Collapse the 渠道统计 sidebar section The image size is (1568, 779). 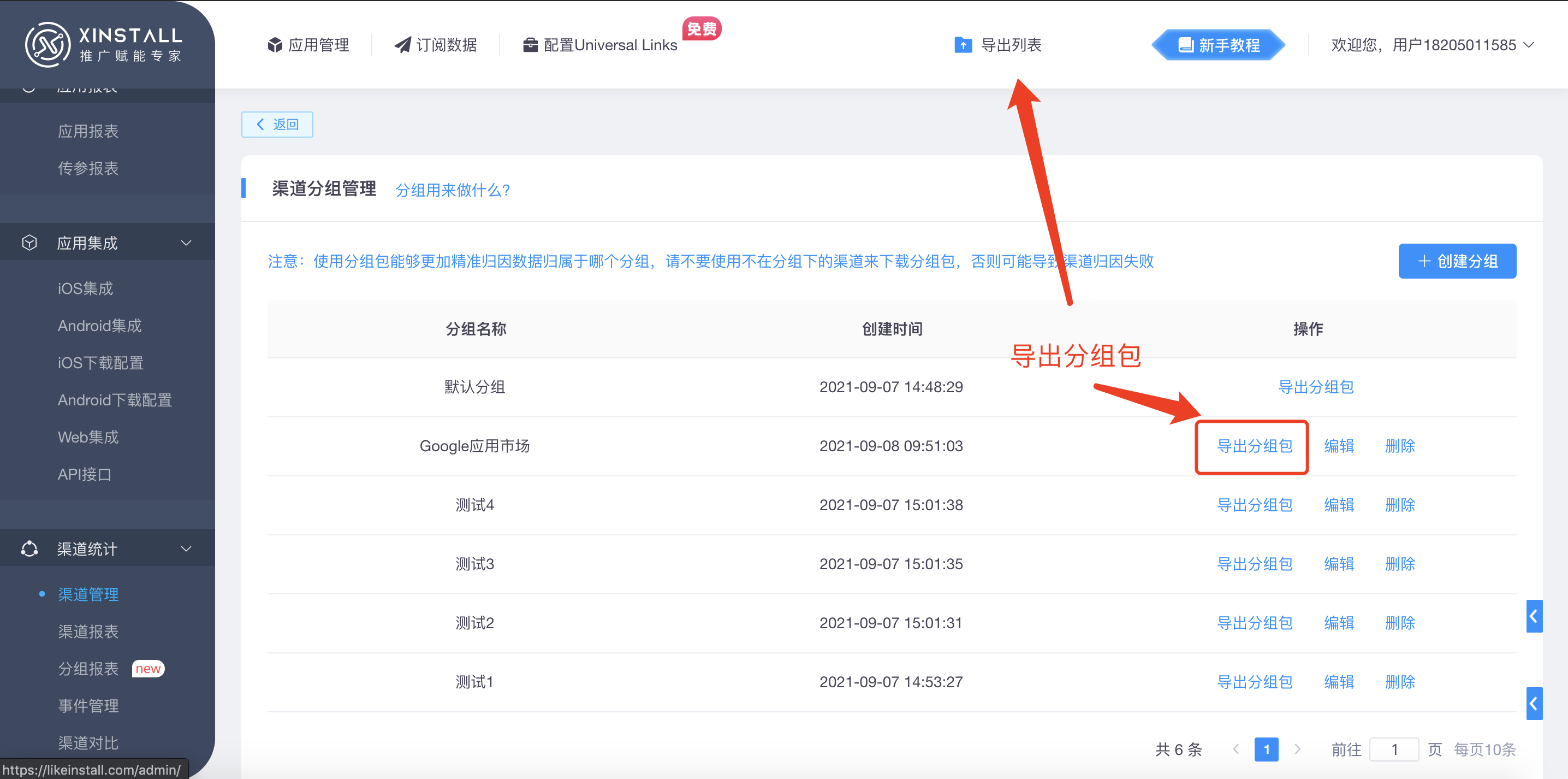click(x=186, y=549)
